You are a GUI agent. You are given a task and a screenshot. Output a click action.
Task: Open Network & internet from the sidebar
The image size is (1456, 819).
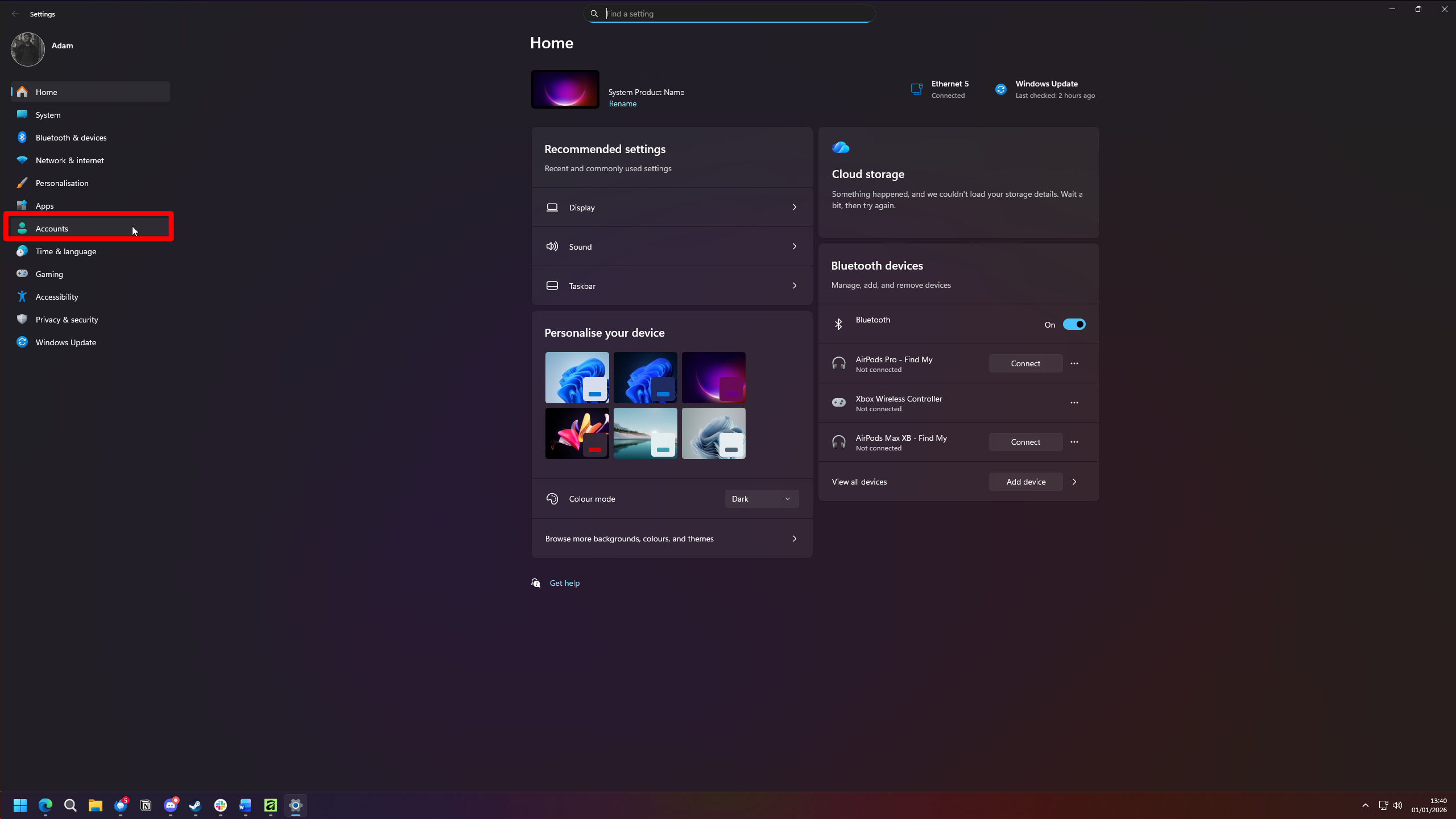[68, 160]
